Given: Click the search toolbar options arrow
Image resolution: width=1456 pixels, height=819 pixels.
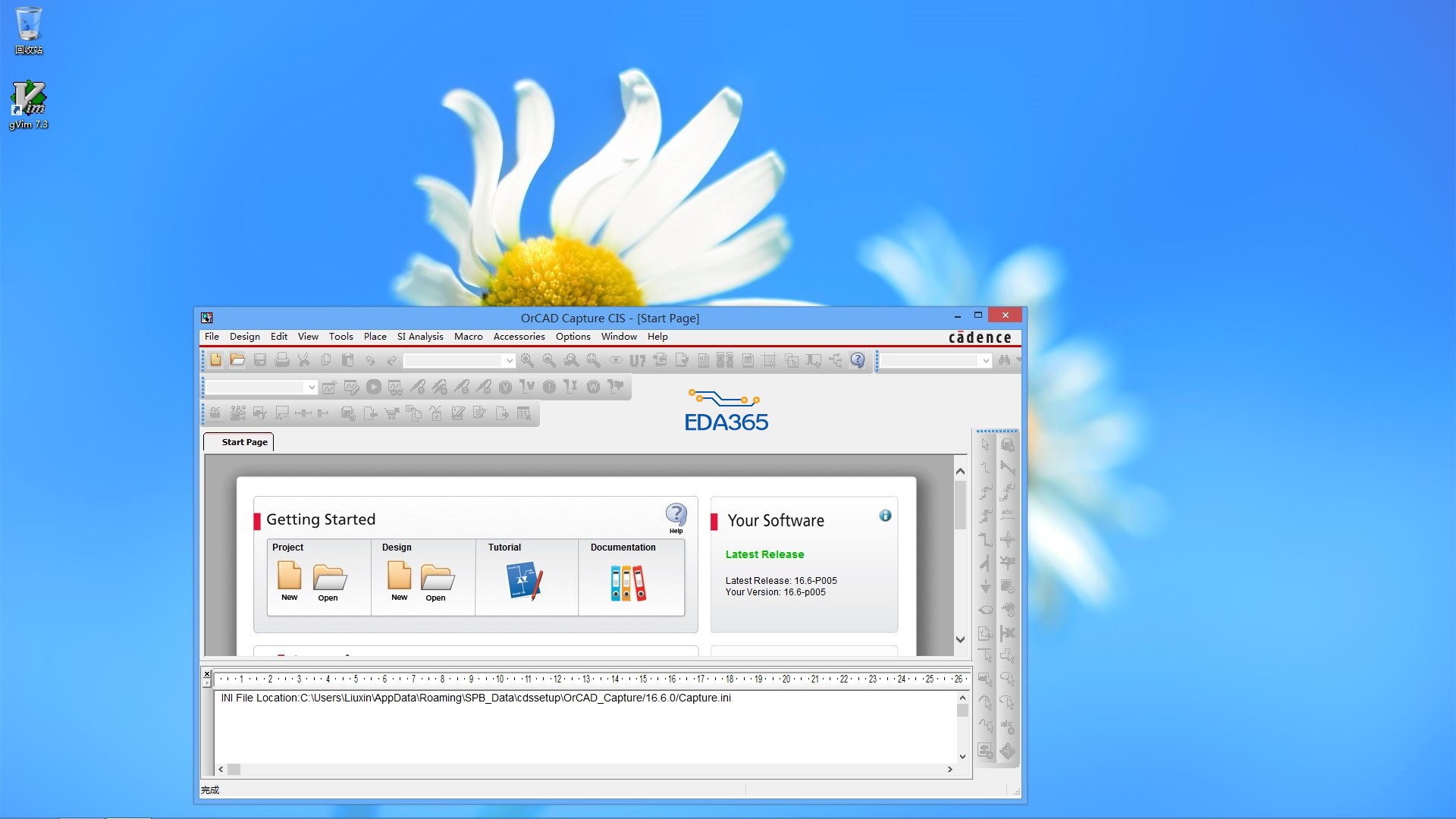Looking at the screenshot, I should coord(1018,360).
